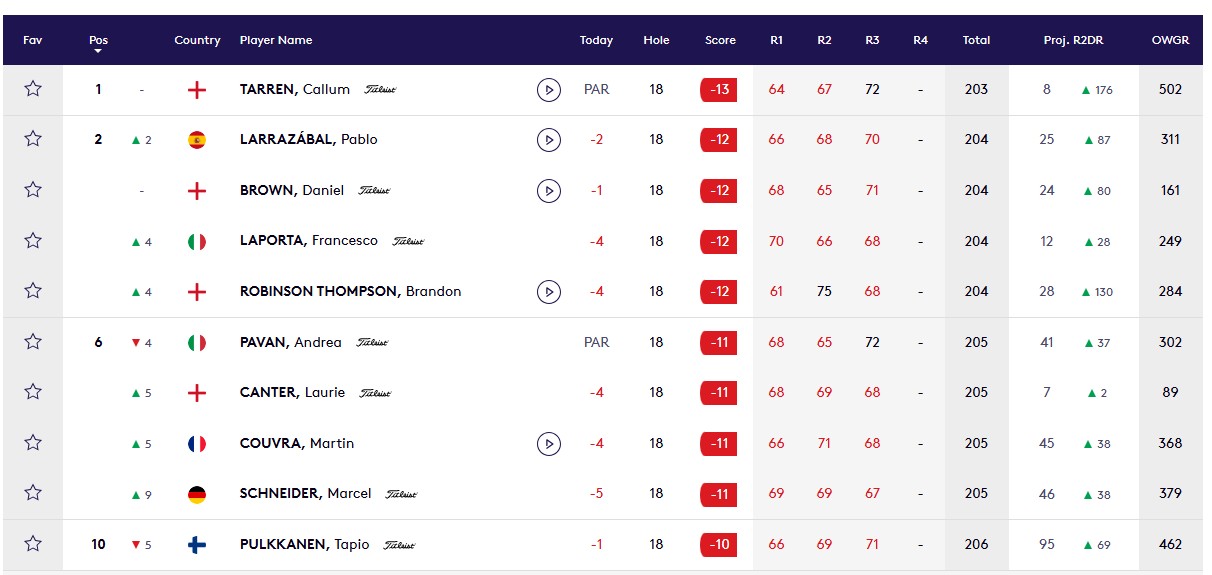Image resolution: width=1212 pixels, height=575 pixels.
Task: Click Marcel Schneider's total of 205
Action: point(976,494)
